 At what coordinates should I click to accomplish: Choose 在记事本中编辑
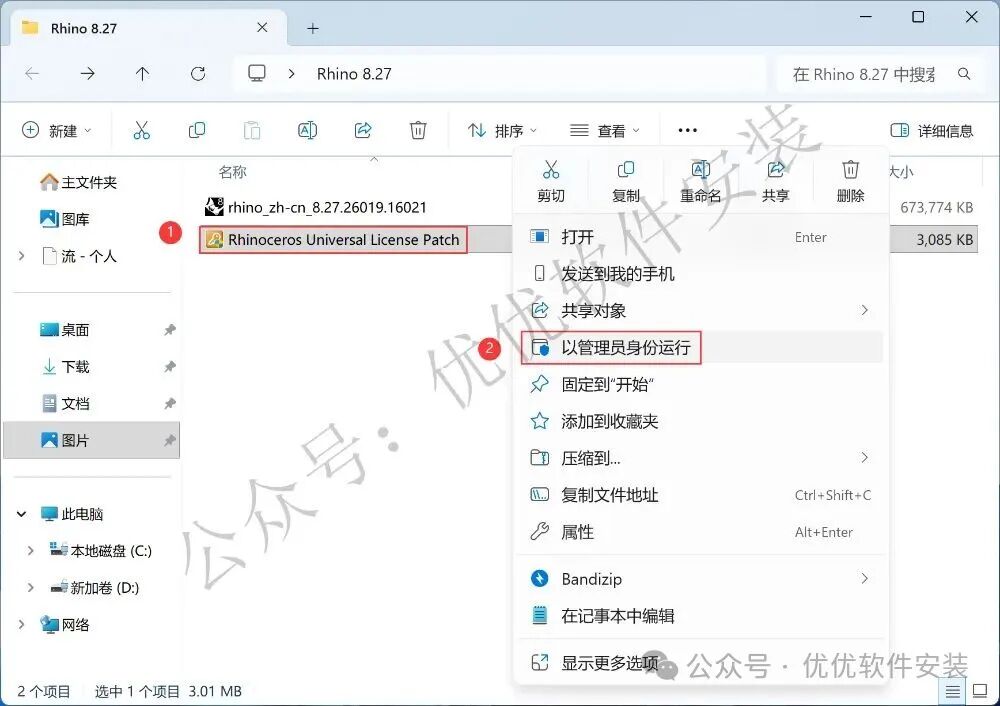tap(701, 616)
